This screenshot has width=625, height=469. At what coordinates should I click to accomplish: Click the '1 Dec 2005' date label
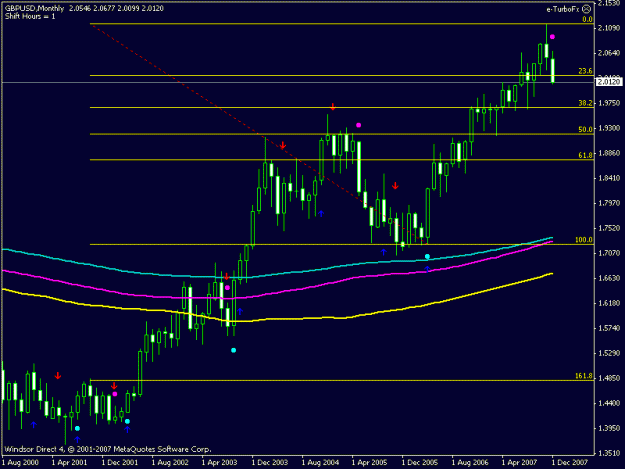tap(420, 463)
